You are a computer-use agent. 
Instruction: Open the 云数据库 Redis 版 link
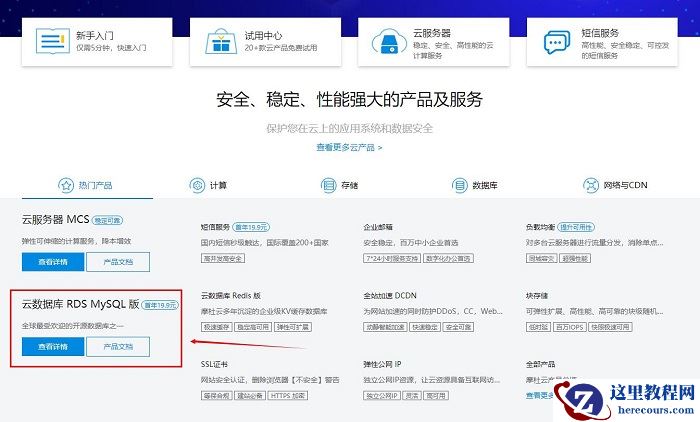(231, 296)
